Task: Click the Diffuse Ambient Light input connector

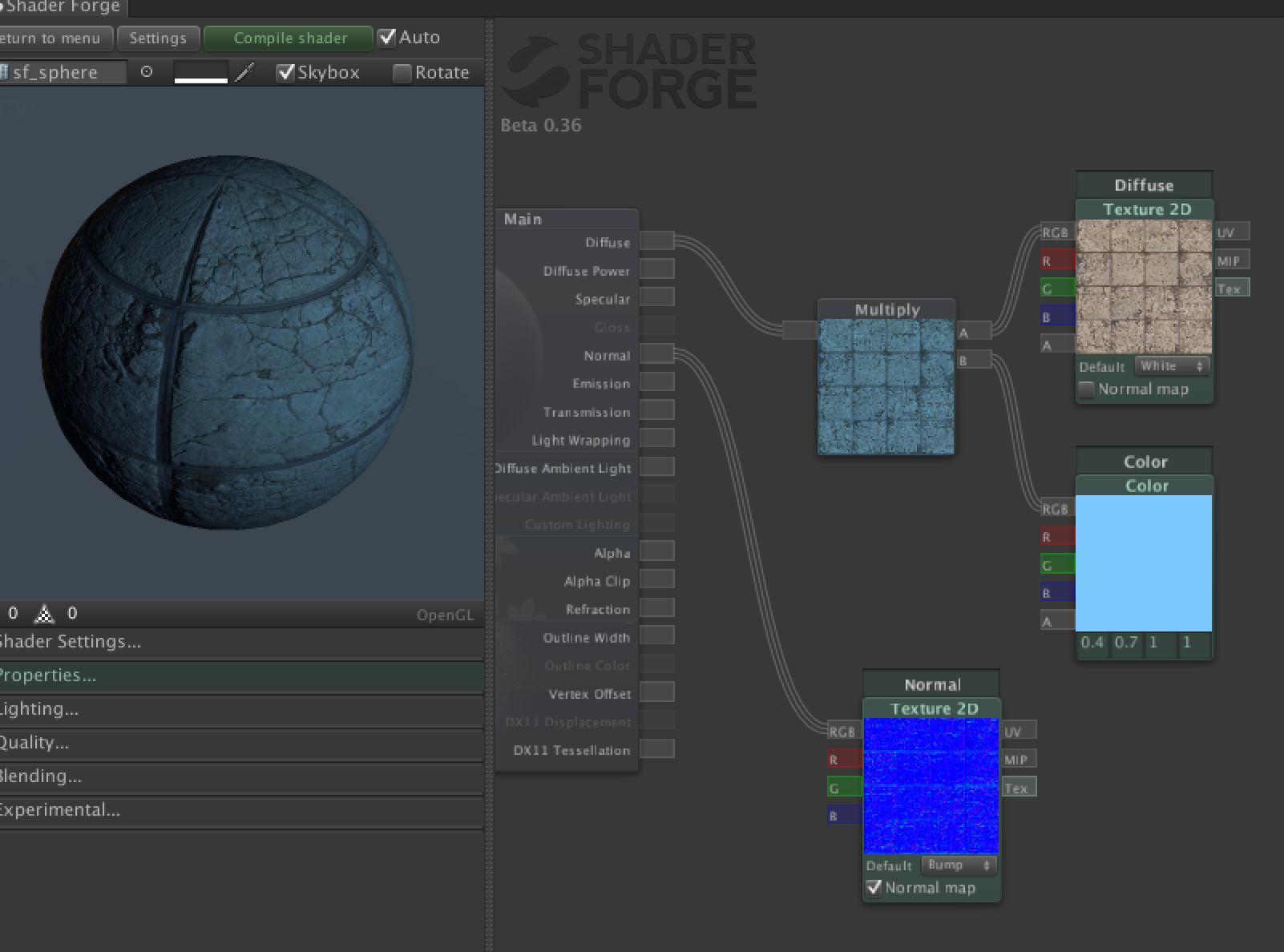Action: 657,467
